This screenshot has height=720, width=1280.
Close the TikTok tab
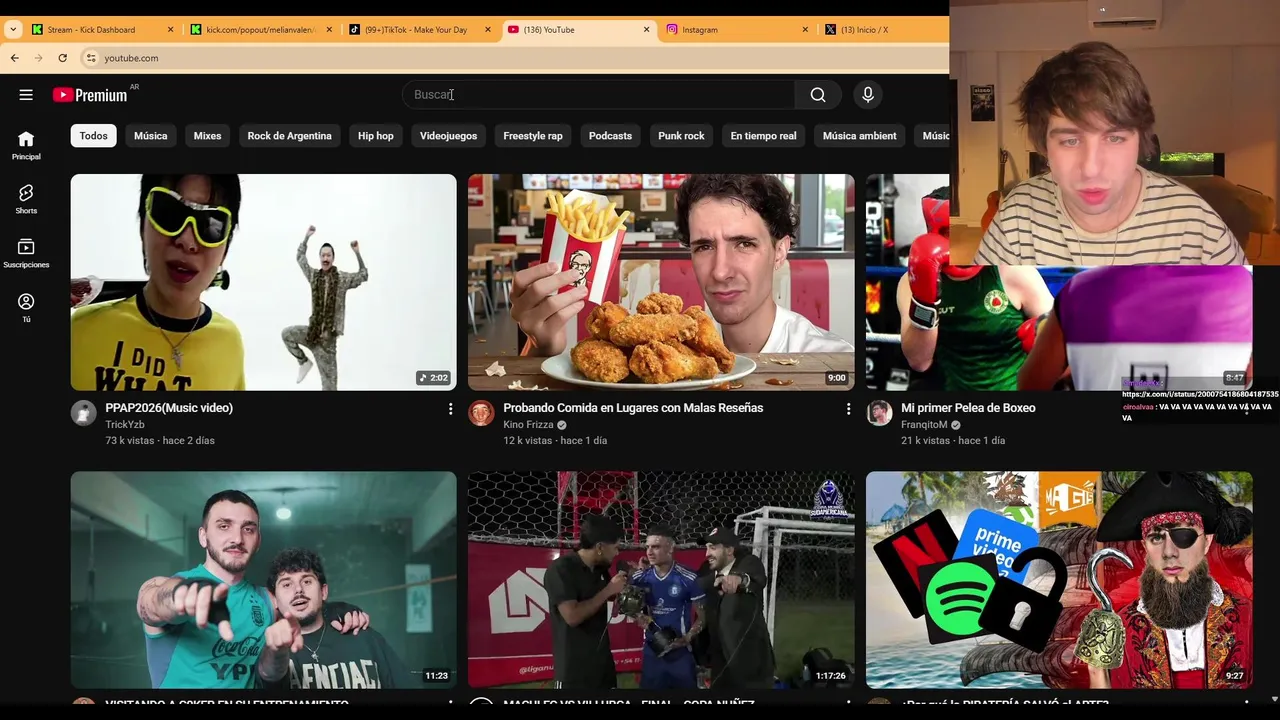(488, 30)
